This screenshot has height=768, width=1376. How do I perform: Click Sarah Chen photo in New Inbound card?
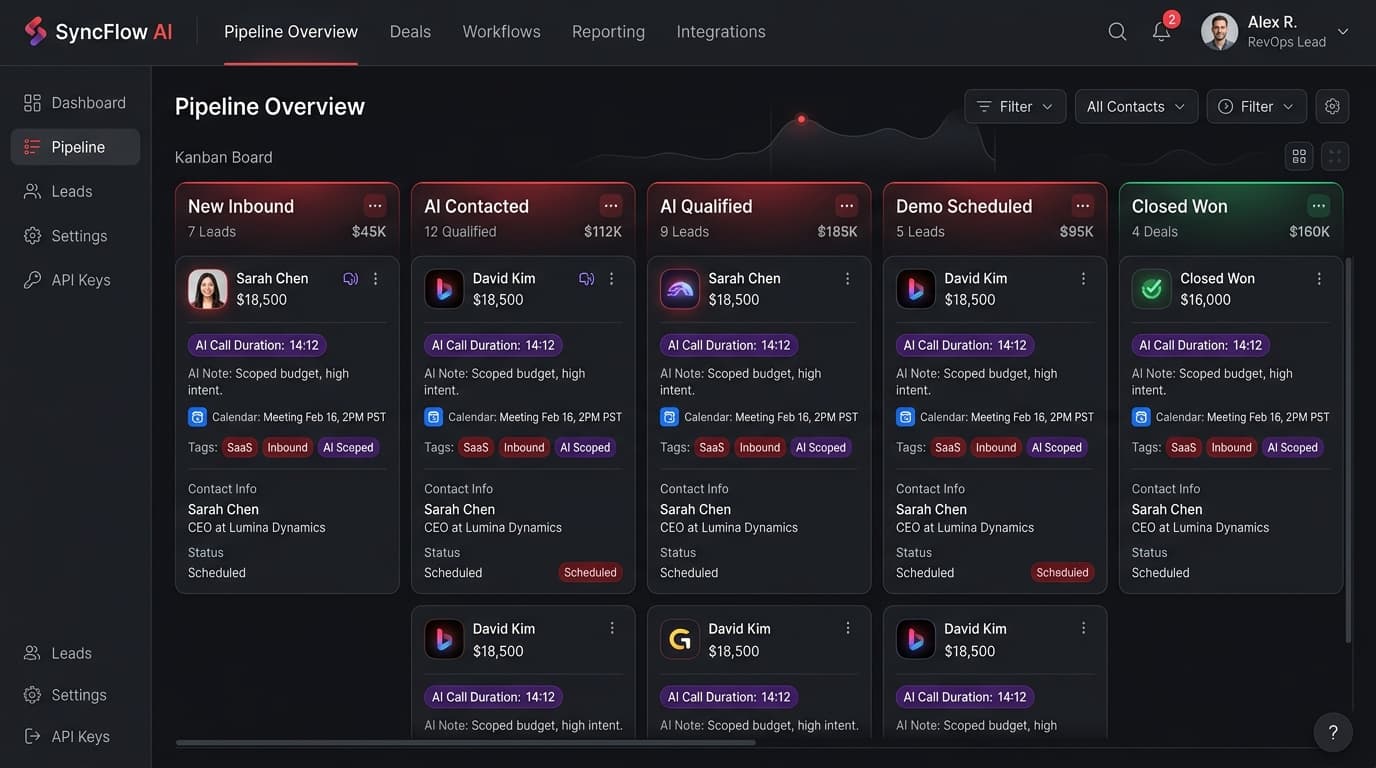(208, 289)
